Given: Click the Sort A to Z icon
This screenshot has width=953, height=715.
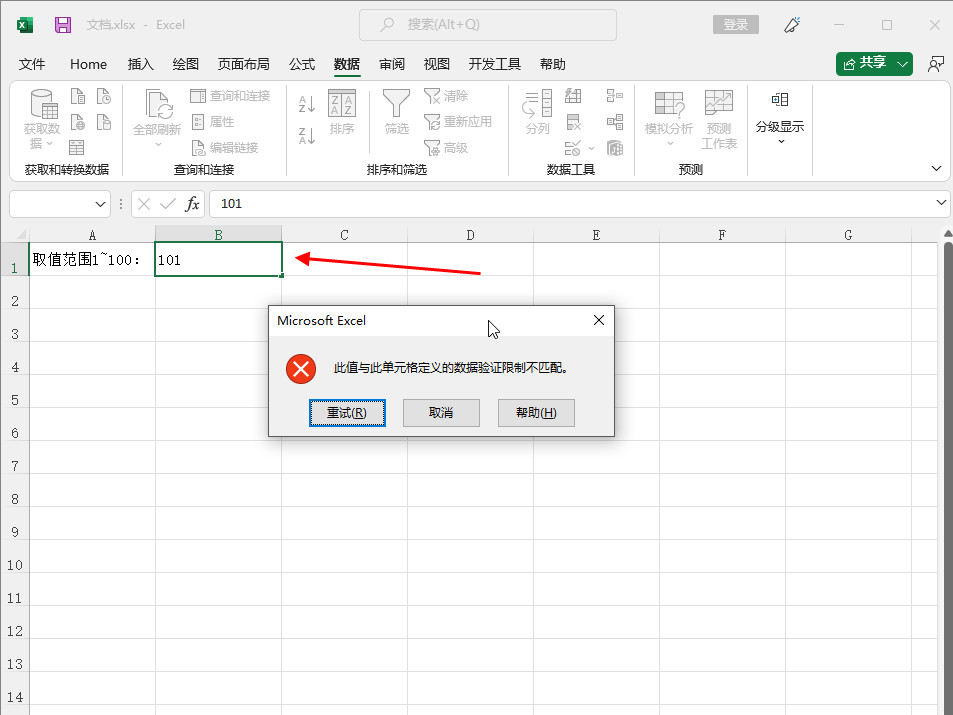Looking at the screenshot, I should coord(307,104).
